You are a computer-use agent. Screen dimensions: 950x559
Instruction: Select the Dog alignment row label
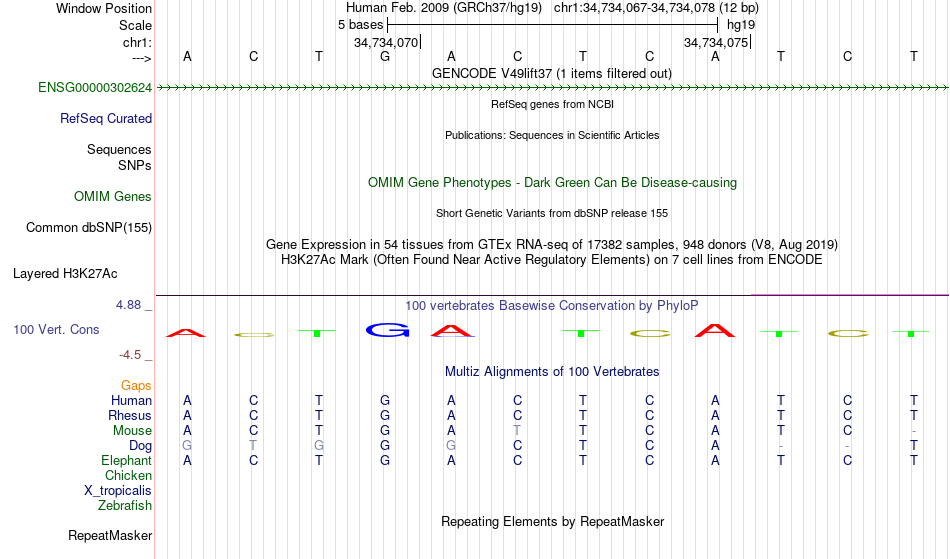tap(140, 446)
